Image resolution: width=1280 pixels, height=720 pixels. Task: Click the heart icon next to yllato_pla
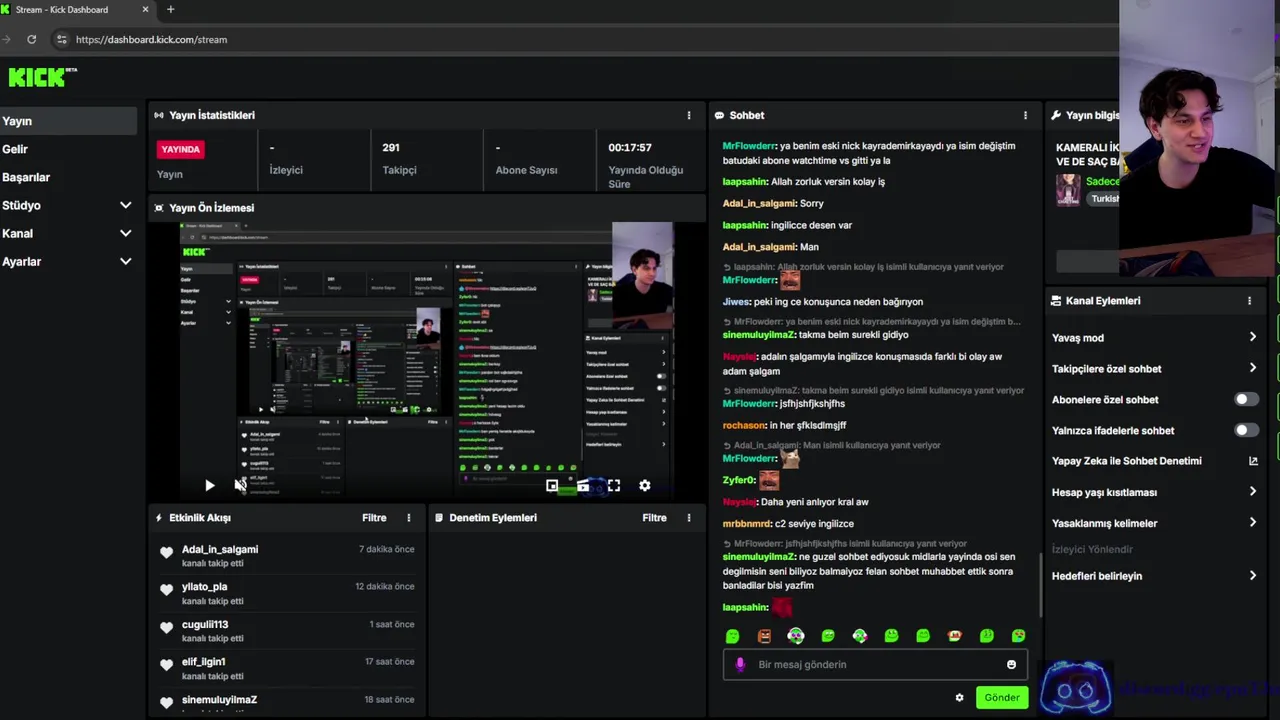point(166,590)
